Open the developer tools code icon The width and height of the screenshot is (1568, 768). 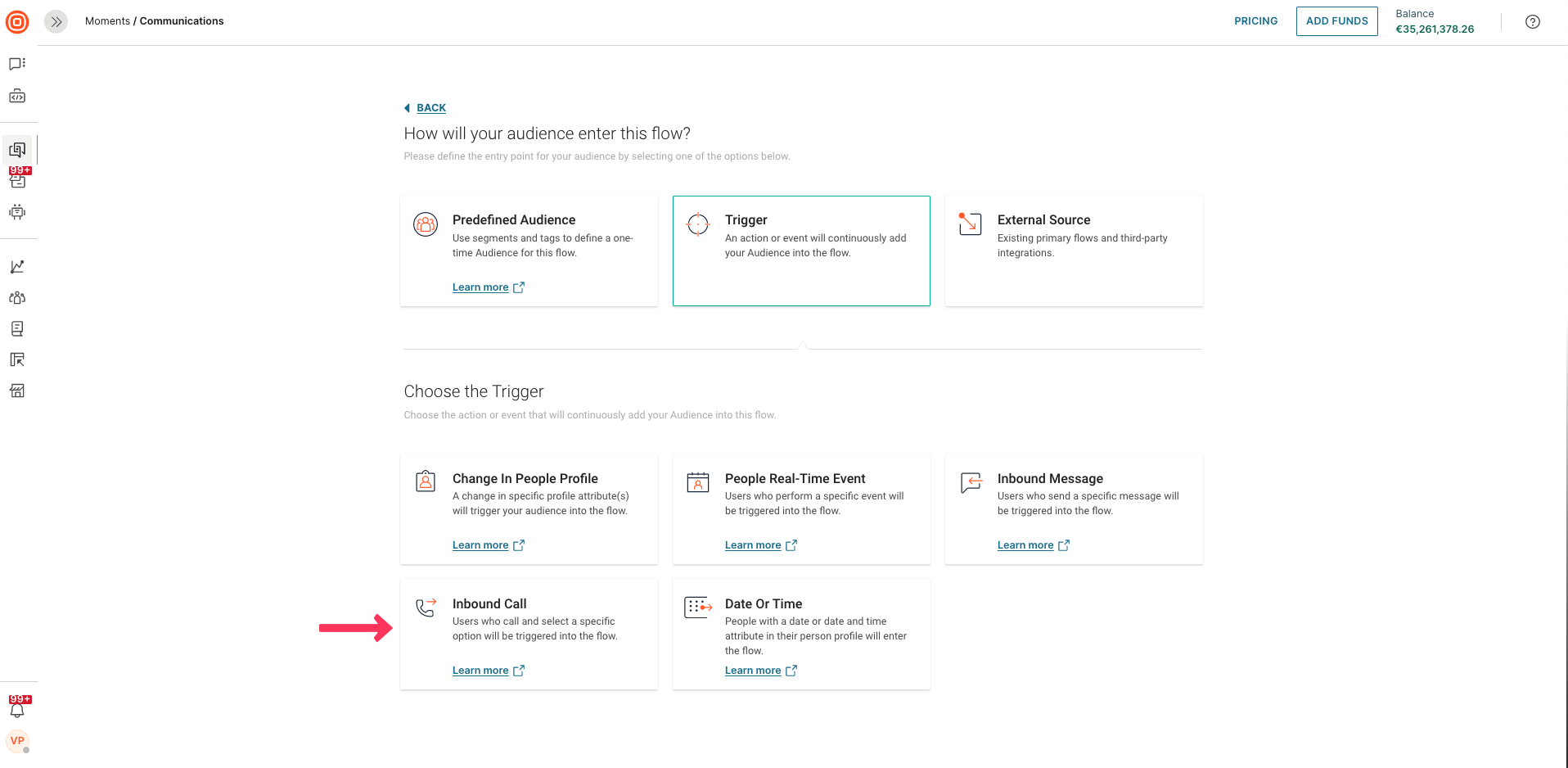point(17,97)
